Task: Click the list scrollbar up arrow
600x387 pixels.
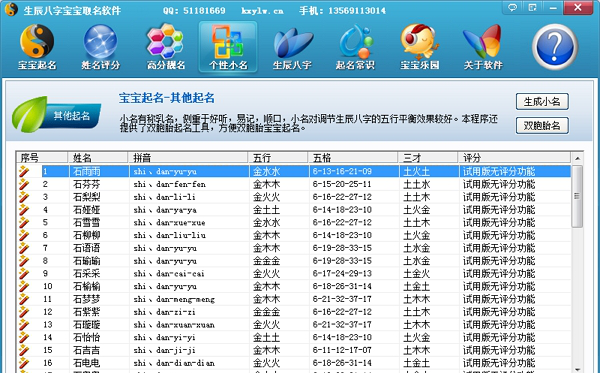Action: [577, 158]
